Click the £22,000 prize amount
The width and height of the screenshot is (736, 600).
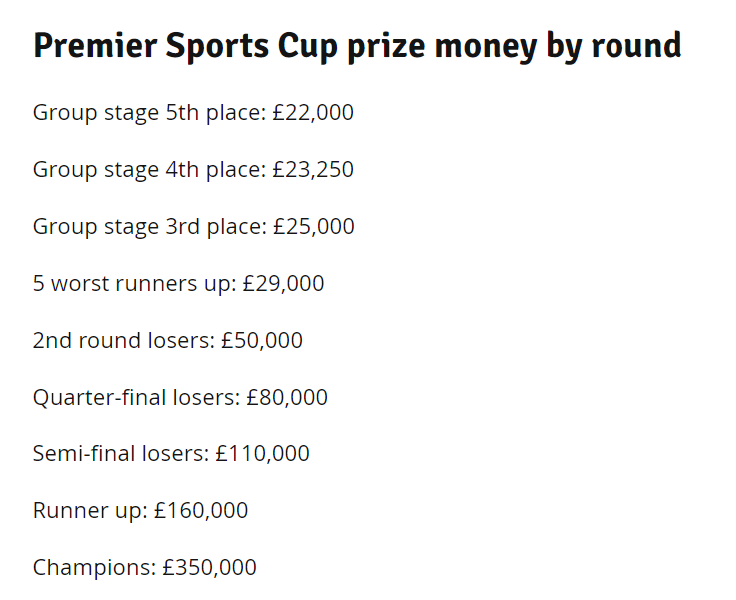tap(313, 113)
